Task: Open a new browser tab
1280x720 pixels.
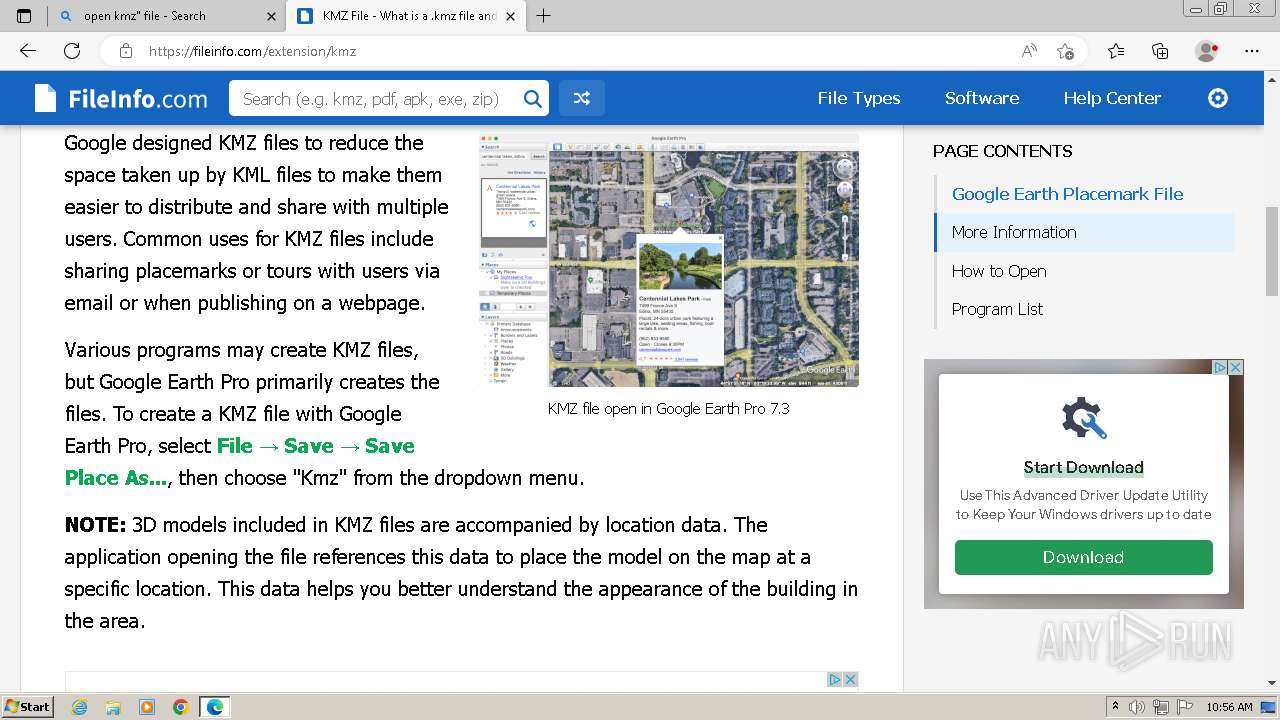Action: coord(544,16)
